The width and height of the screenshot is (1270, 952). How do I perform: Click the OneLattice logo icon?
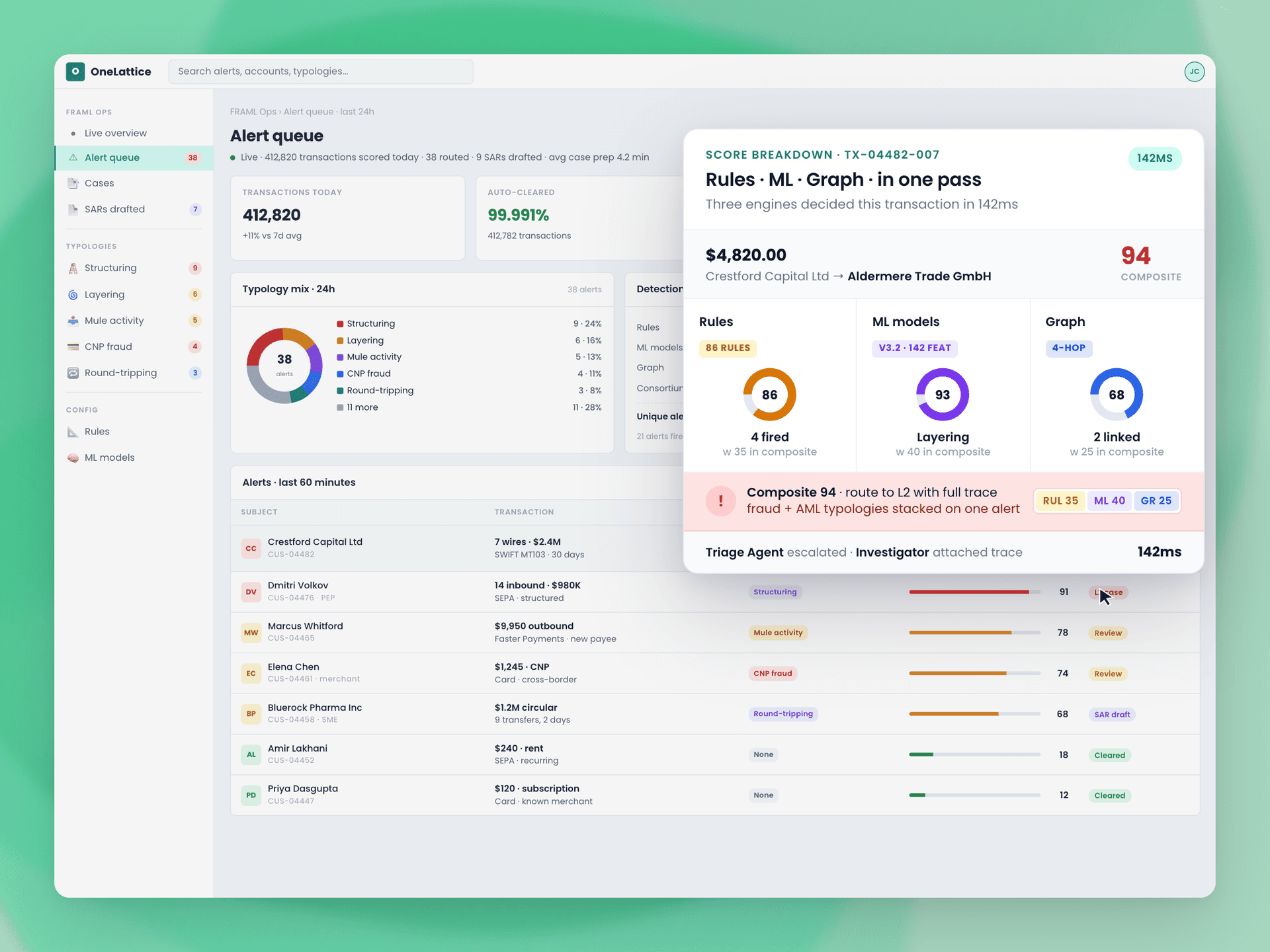coord(75,71)
